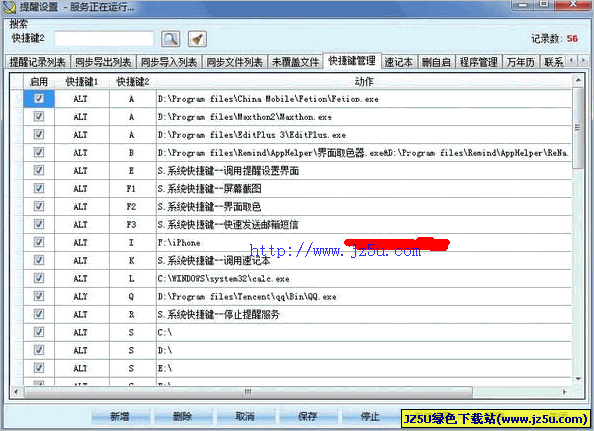The width and height of the screenshot is (594, 431).
Task: Click the 删除 button
Action: pos(183,417)
